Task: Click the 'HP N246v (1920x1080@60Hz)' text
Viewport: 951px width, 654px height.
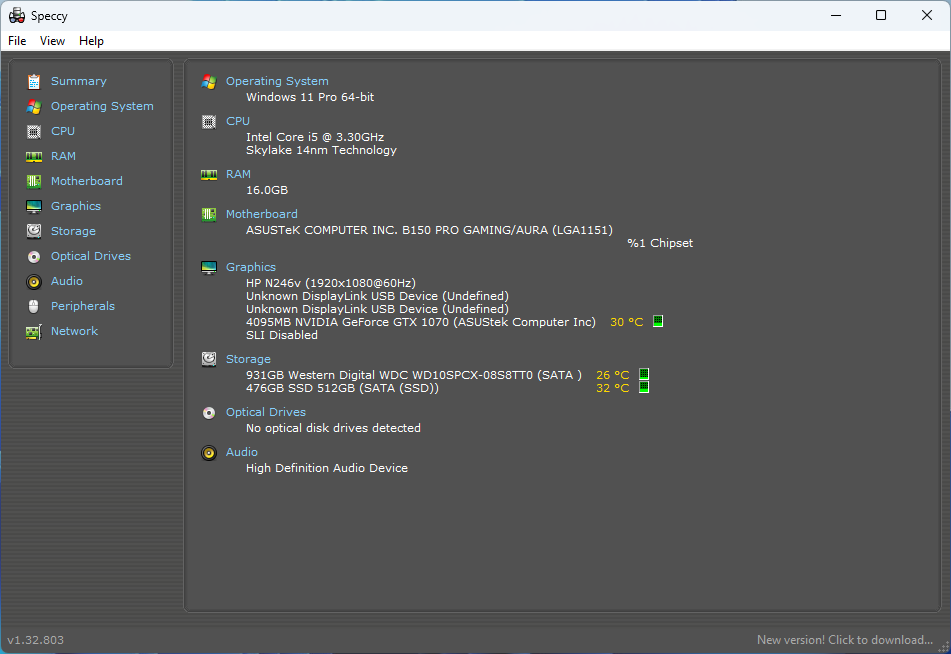Action: point(331,283)
